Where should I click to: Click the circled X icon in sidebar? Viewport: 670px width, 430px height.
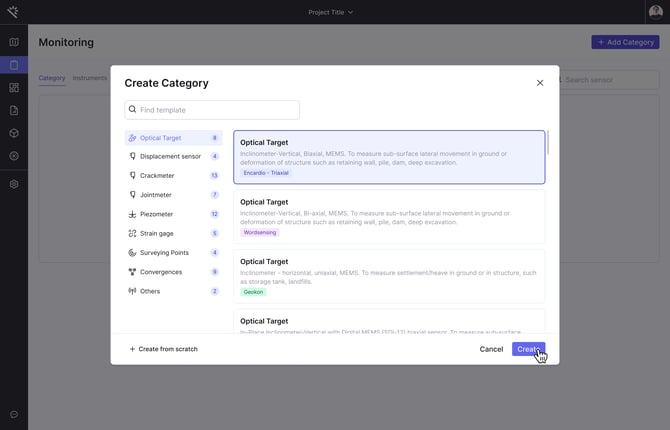click(x=14, y=156)
